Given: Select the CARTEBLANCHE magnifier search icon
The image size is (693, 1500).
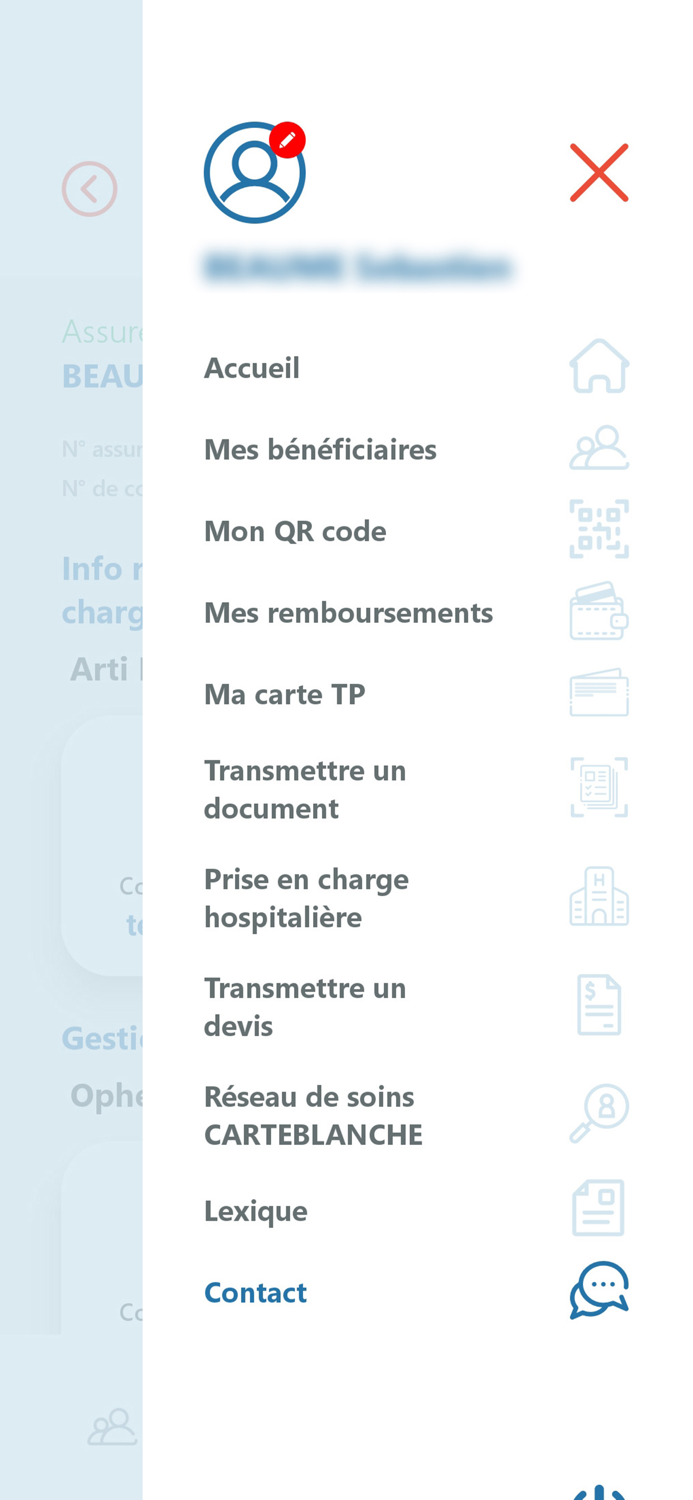Looking at the screenshot, I should click(x=599, y=1113).
